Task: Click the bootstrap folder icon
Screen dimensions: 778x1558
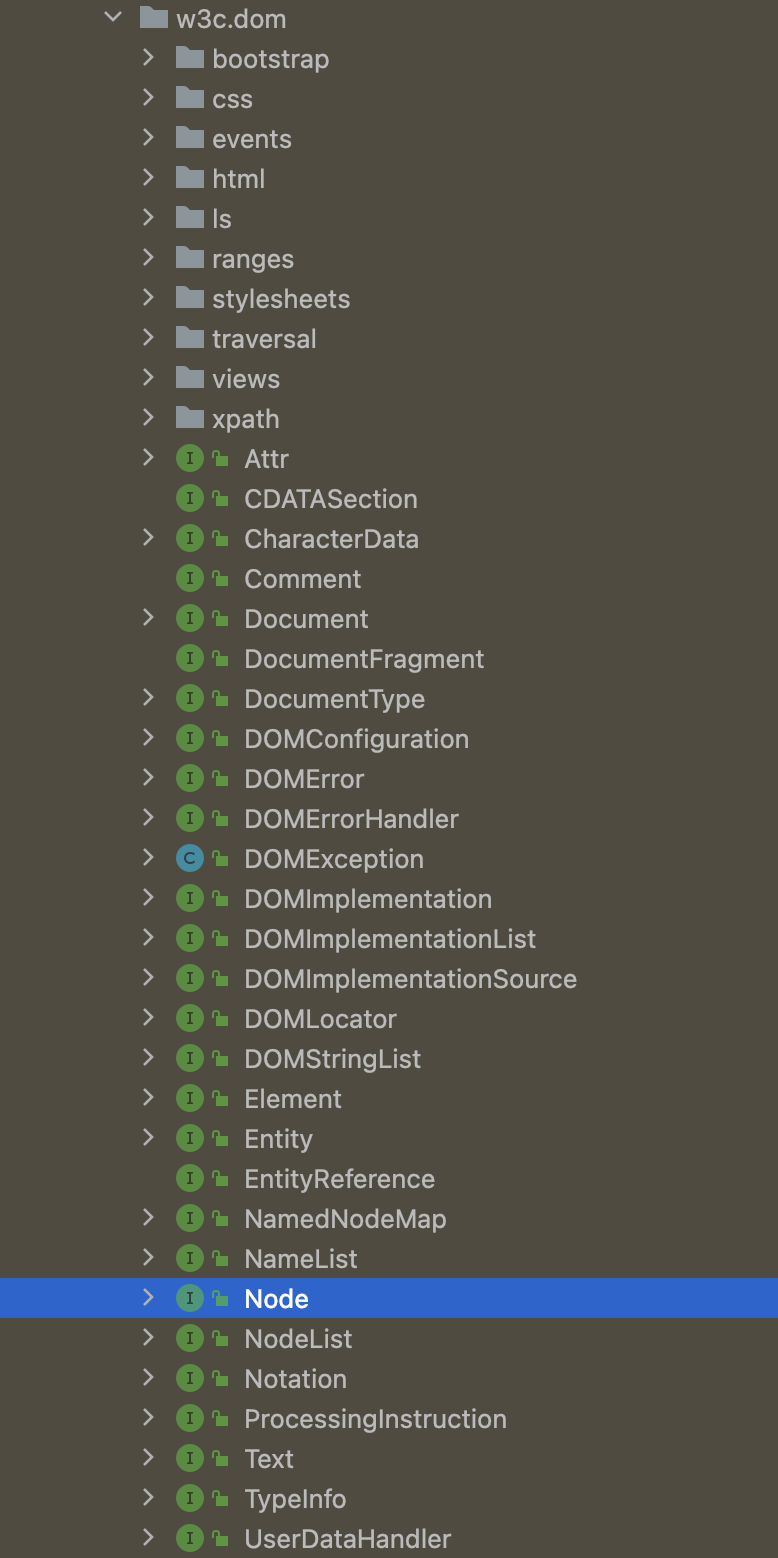Action: click(x=189, y=58)
